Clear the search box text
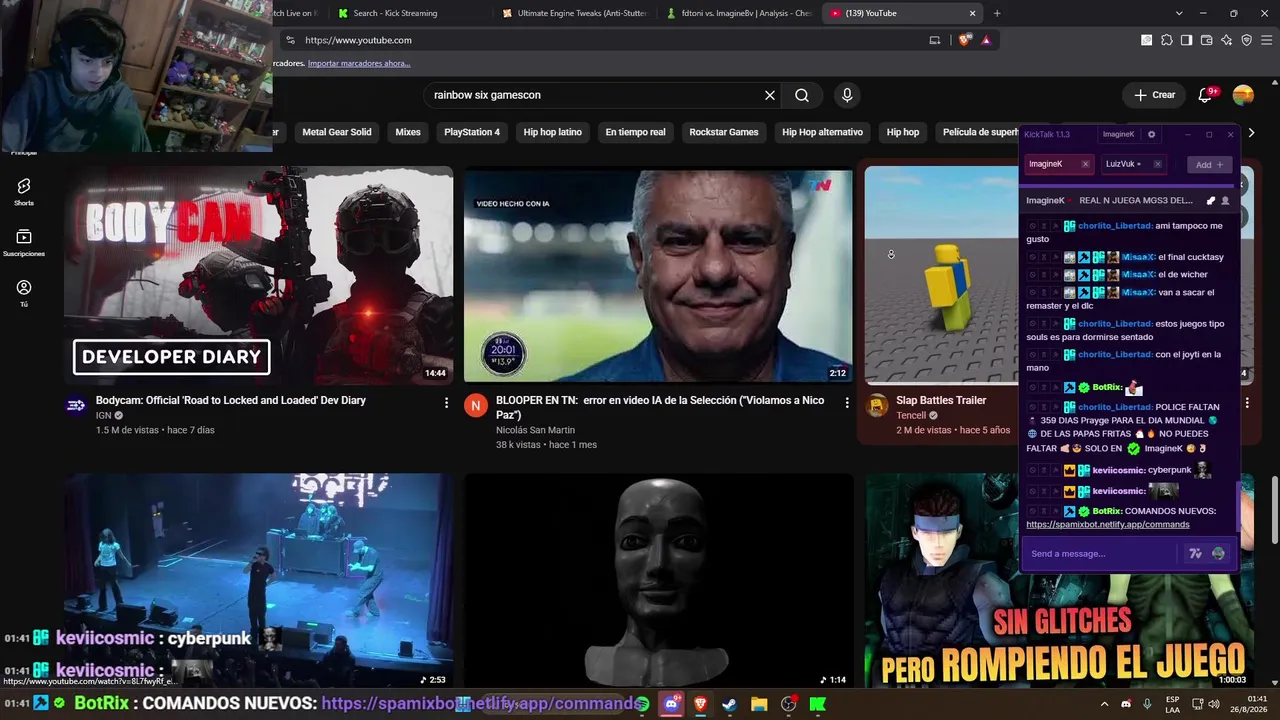Screen dimensions: 1280x720 coord(770,95)
